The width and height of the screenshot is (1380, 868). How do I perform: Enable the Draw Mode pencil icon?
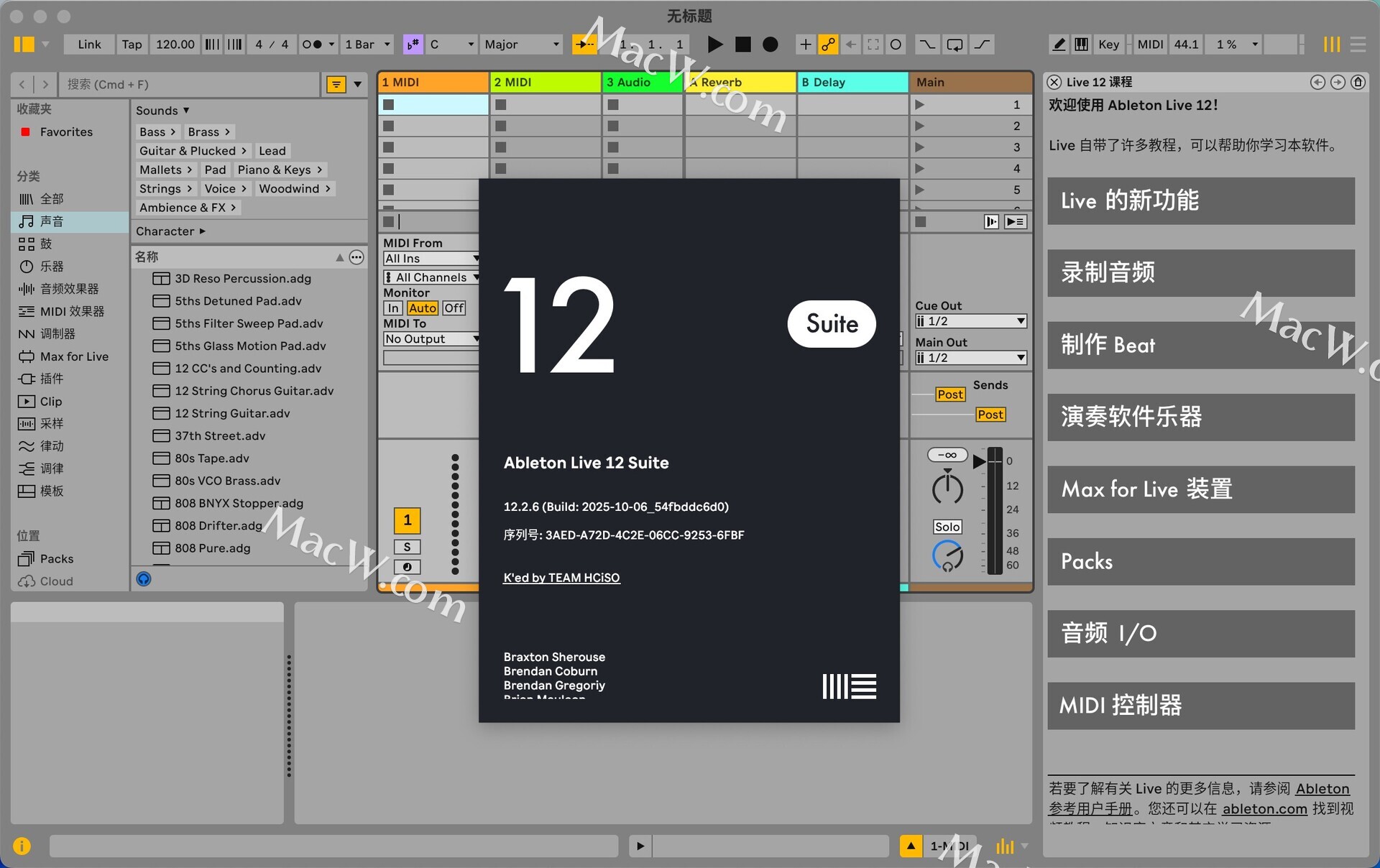1059,45
